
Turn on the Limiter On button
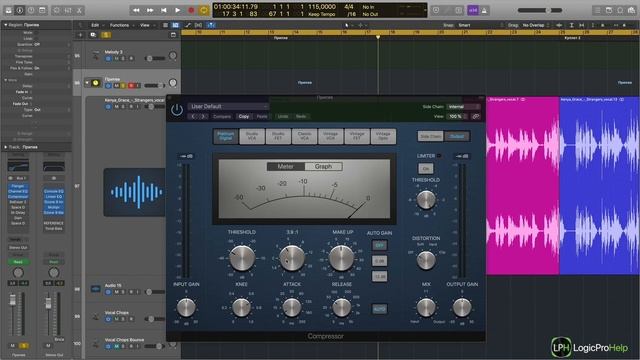426,169
